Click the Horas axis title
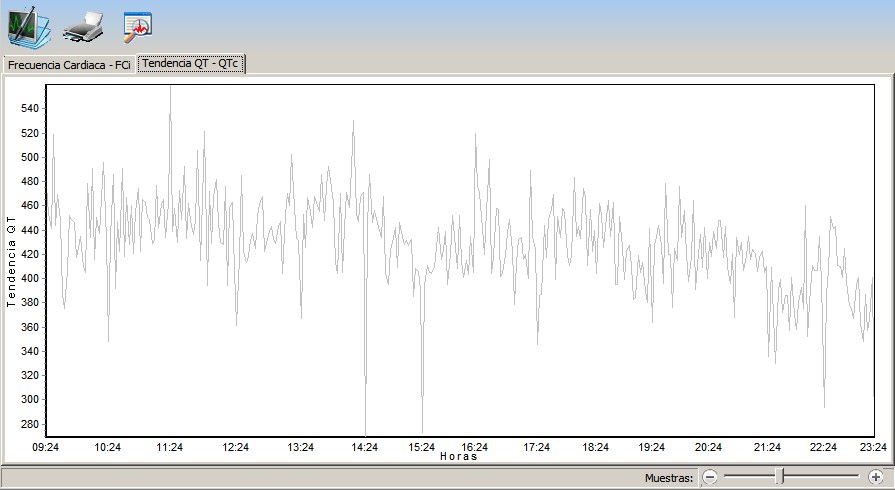 pos(459,457)
